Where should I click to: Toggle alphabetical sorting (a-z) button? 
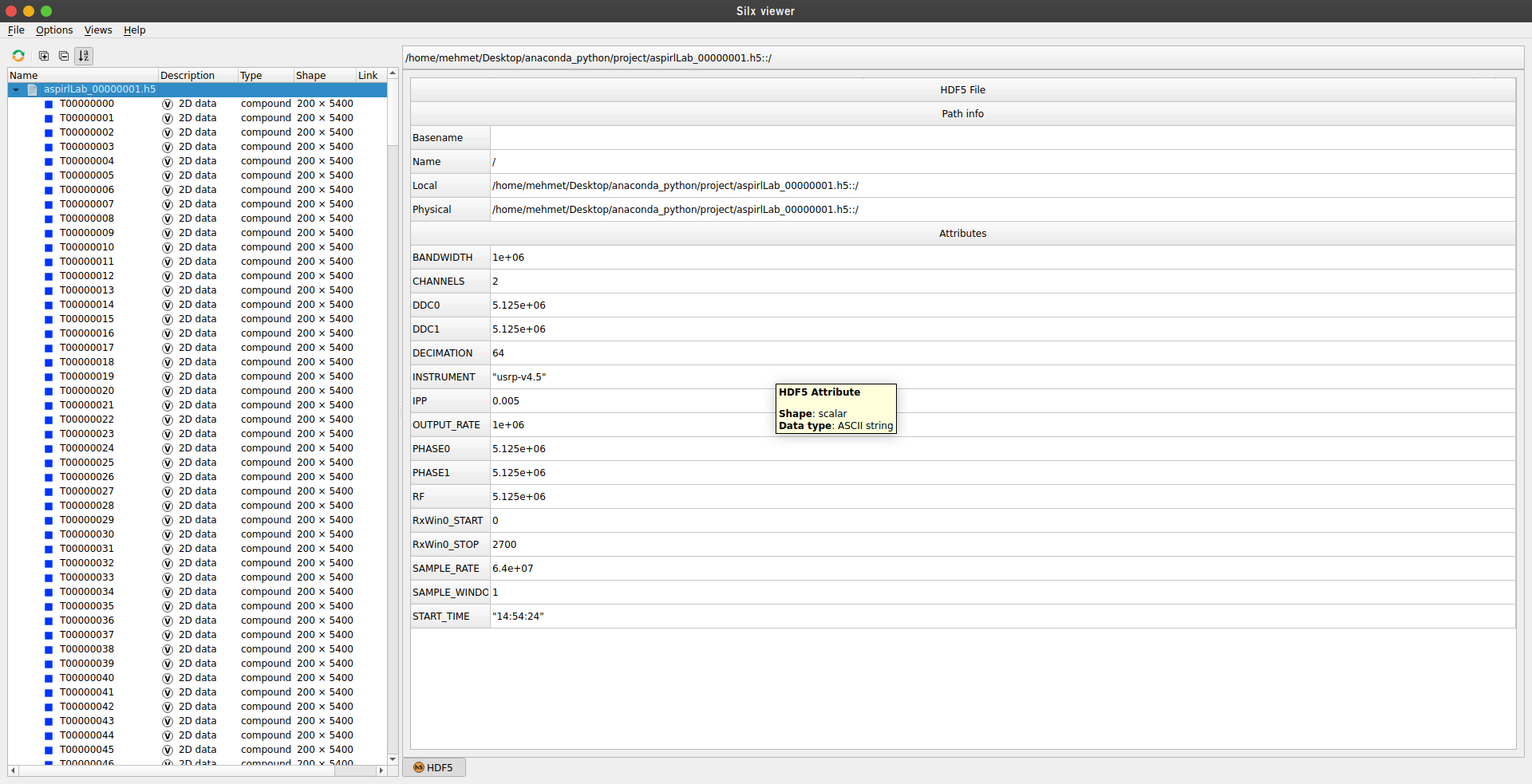84,56
